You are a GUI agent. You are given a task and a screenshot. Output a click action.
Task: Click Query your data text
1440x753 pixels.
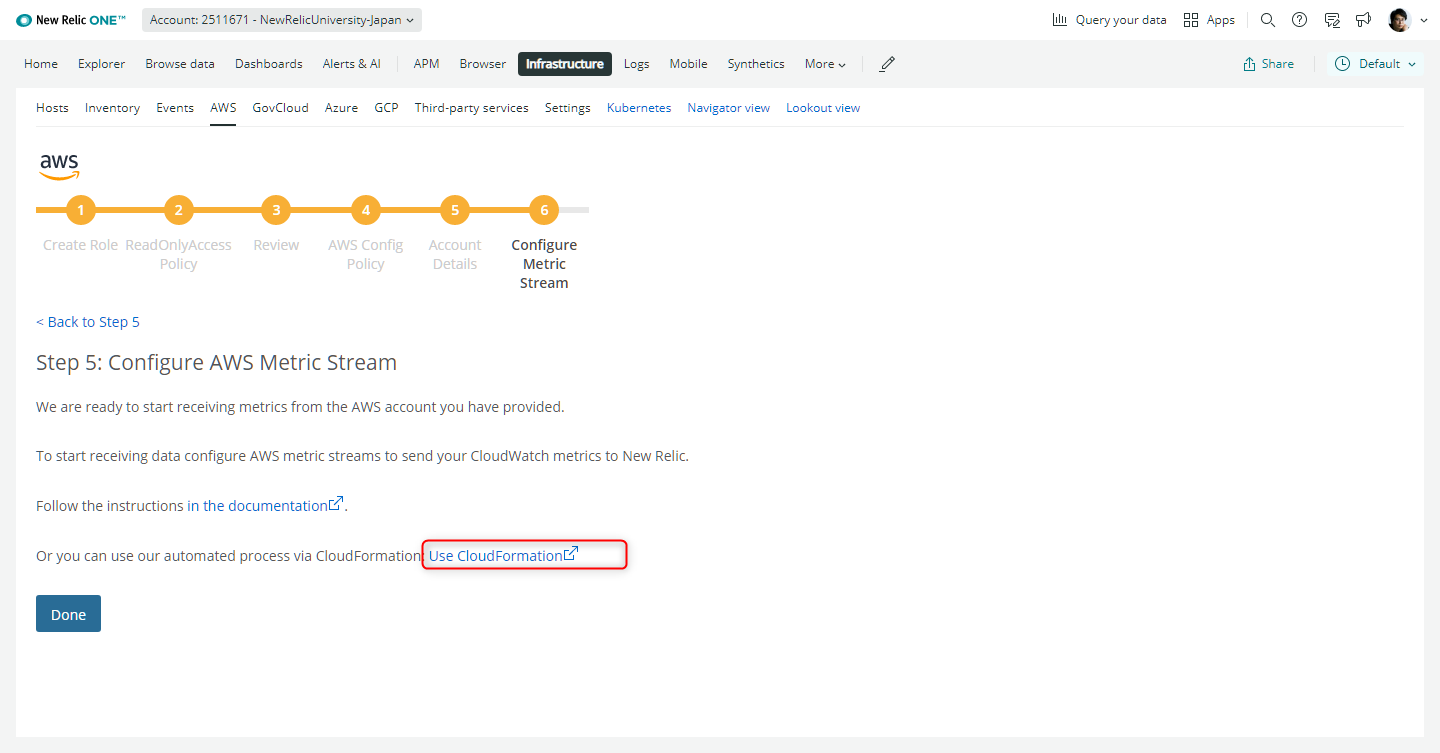(x=1121, y=20)
